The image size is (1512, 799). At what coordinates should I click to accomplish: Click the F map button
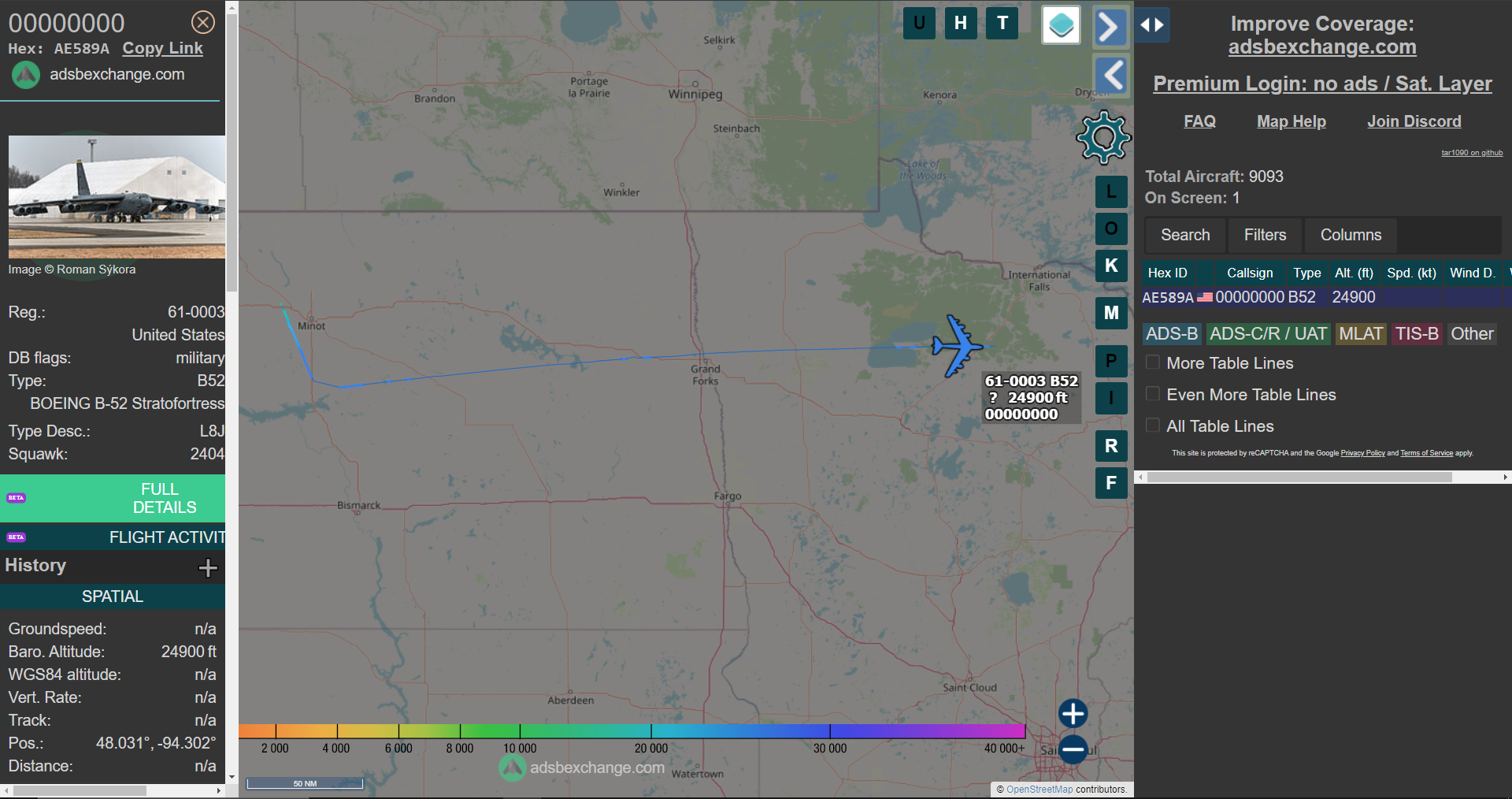click(1111, 483)
